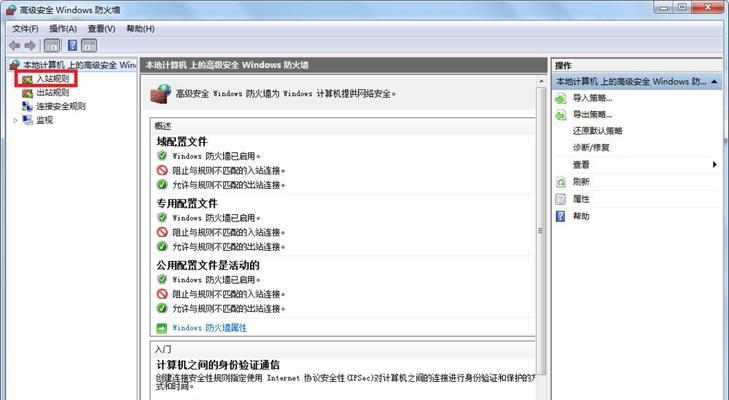Click the center pane vertical scrollbar thumb
The height and width of the screenshot is (400, 729).
[x=541, y=230]
